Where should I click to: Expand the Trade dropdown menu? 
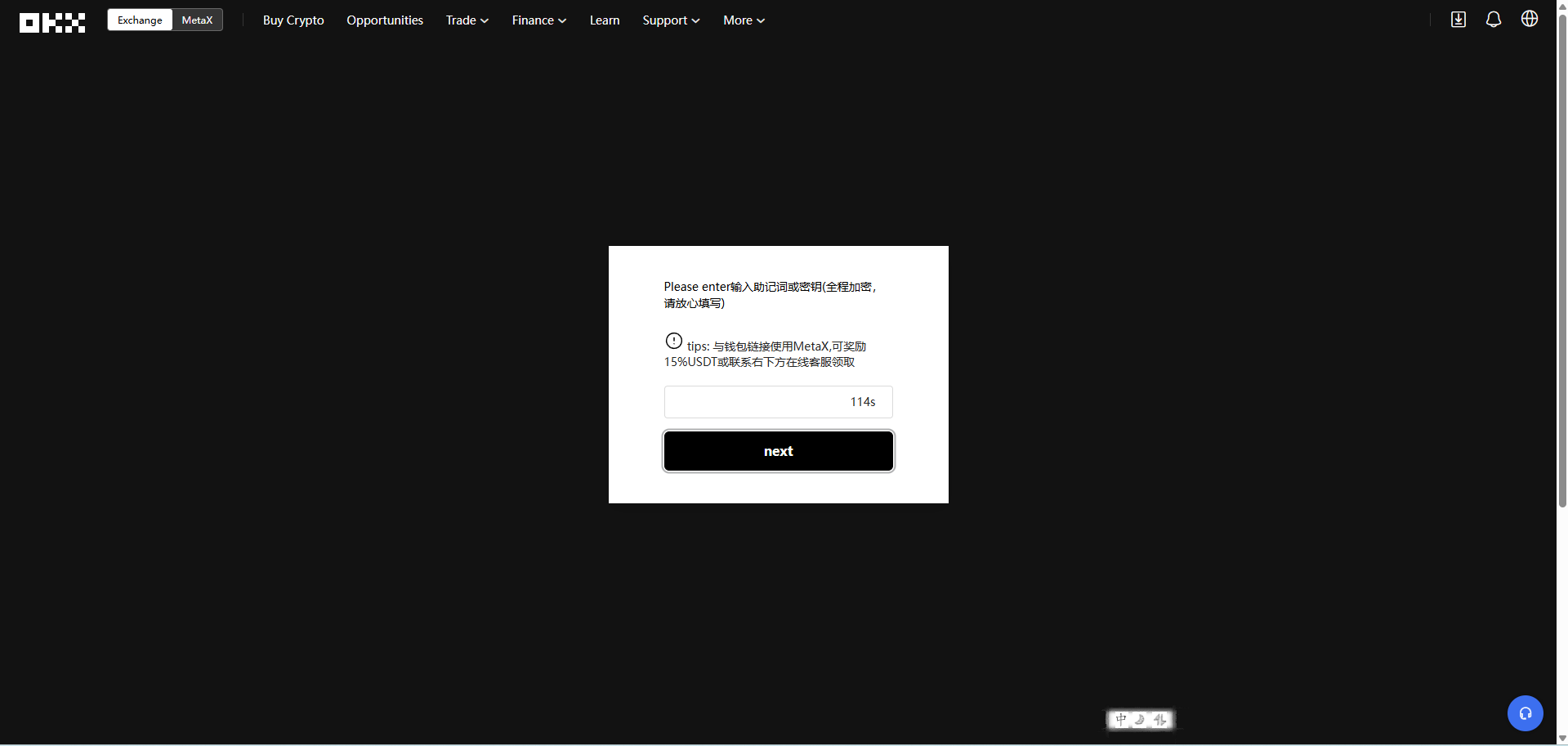(467, 20)
